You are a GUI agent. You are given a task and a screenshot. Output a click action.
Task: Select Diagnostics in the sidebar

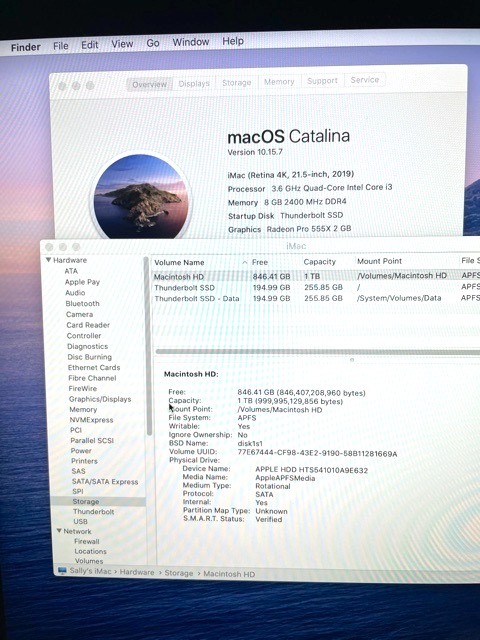pos(87,346)
